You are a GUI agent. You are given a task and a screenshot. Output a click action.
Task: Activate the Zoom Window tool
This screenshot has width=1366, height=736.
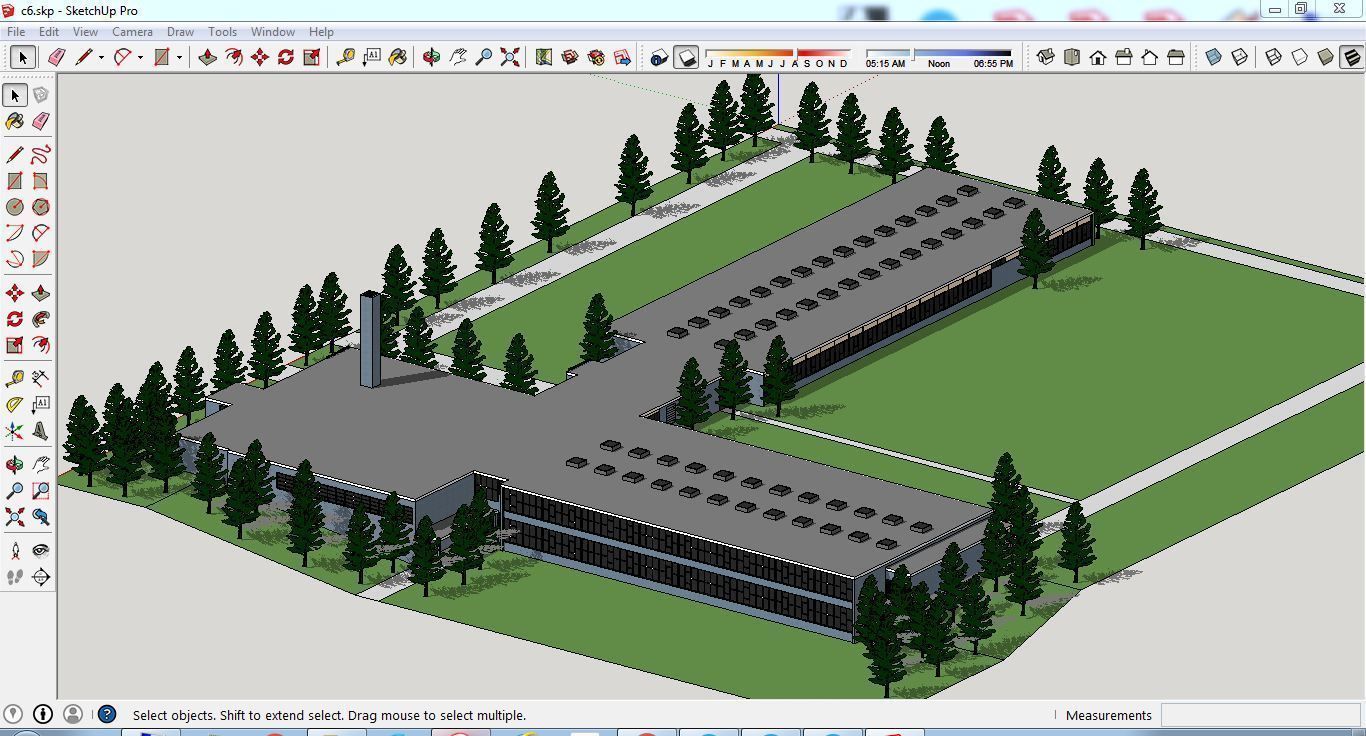pyautogui.click(x=41, y=491)
